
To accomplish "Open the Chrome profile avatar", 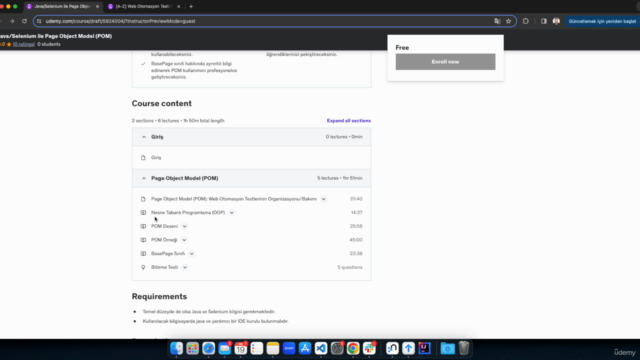I will tap(556, 21).
